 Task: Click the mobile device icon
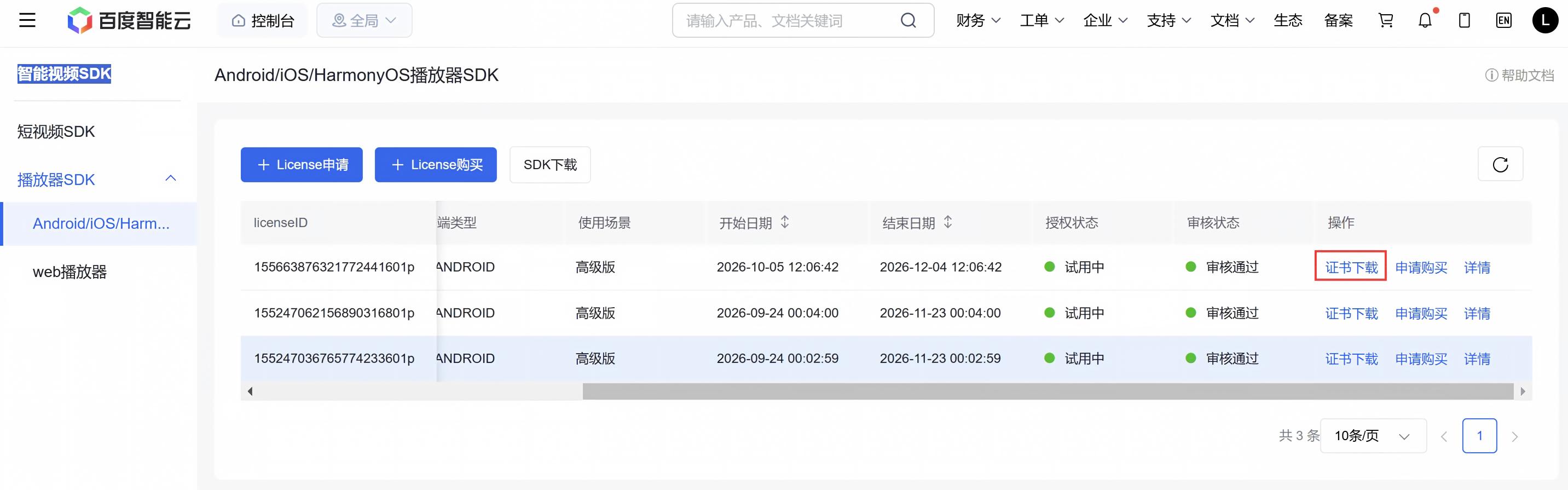(x=1465, y=21)
